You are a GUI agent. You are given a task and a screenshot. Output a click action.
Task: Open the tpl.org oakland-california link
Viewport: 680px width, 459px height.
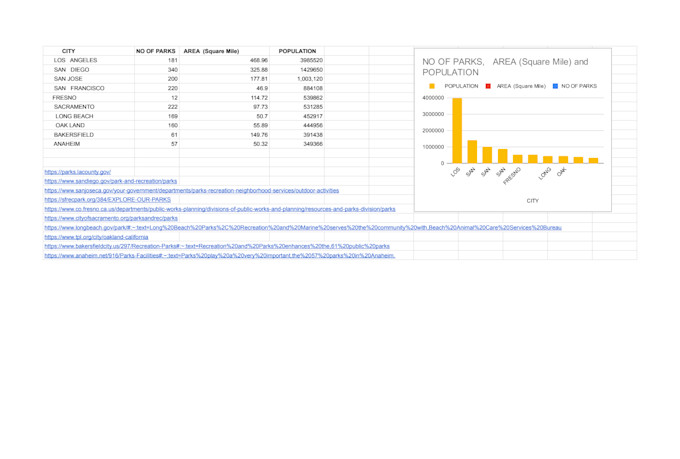pos(96,237)
